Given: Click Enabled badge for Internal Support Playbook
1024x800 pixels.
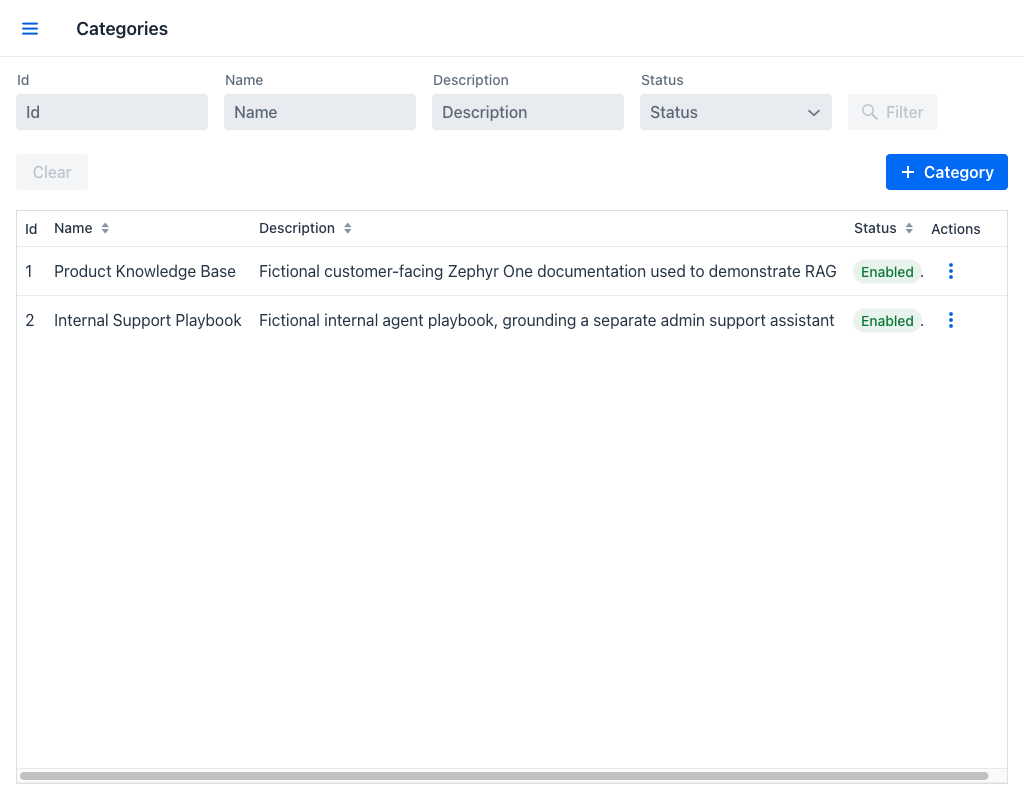Looking at the screenshot, I should pos(887,321).
